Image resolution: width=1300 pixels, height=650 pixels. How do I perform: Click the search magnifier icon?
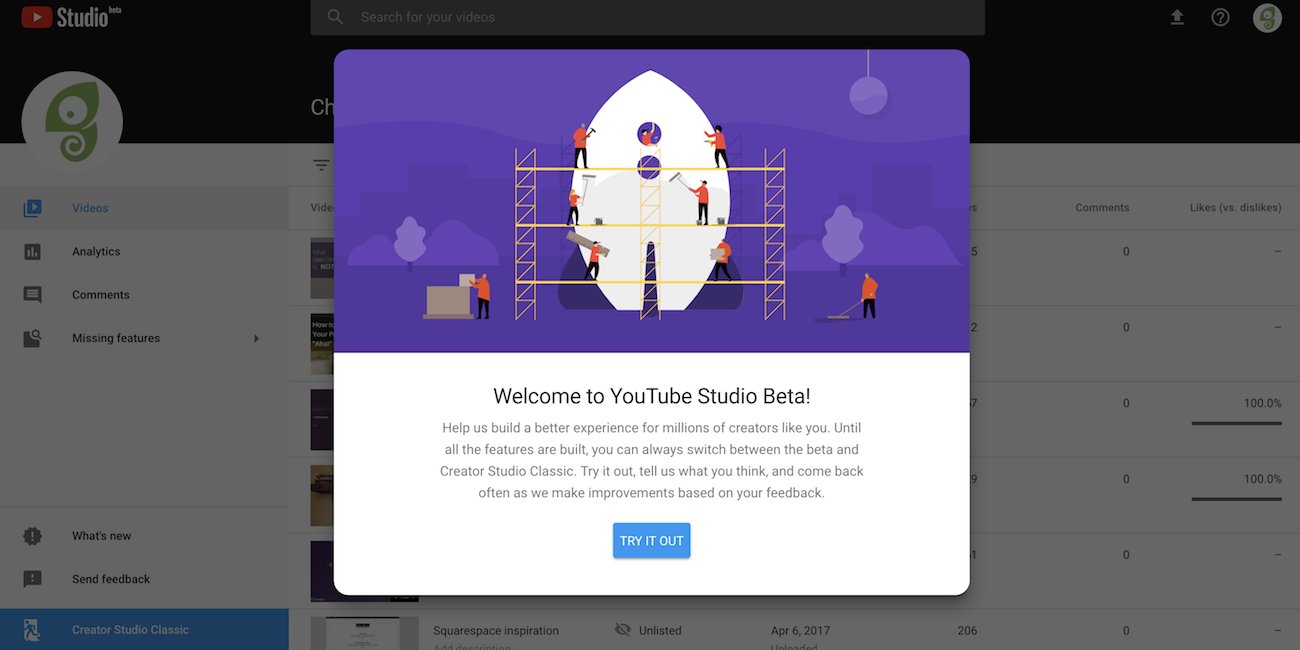[x=336, y=17]
